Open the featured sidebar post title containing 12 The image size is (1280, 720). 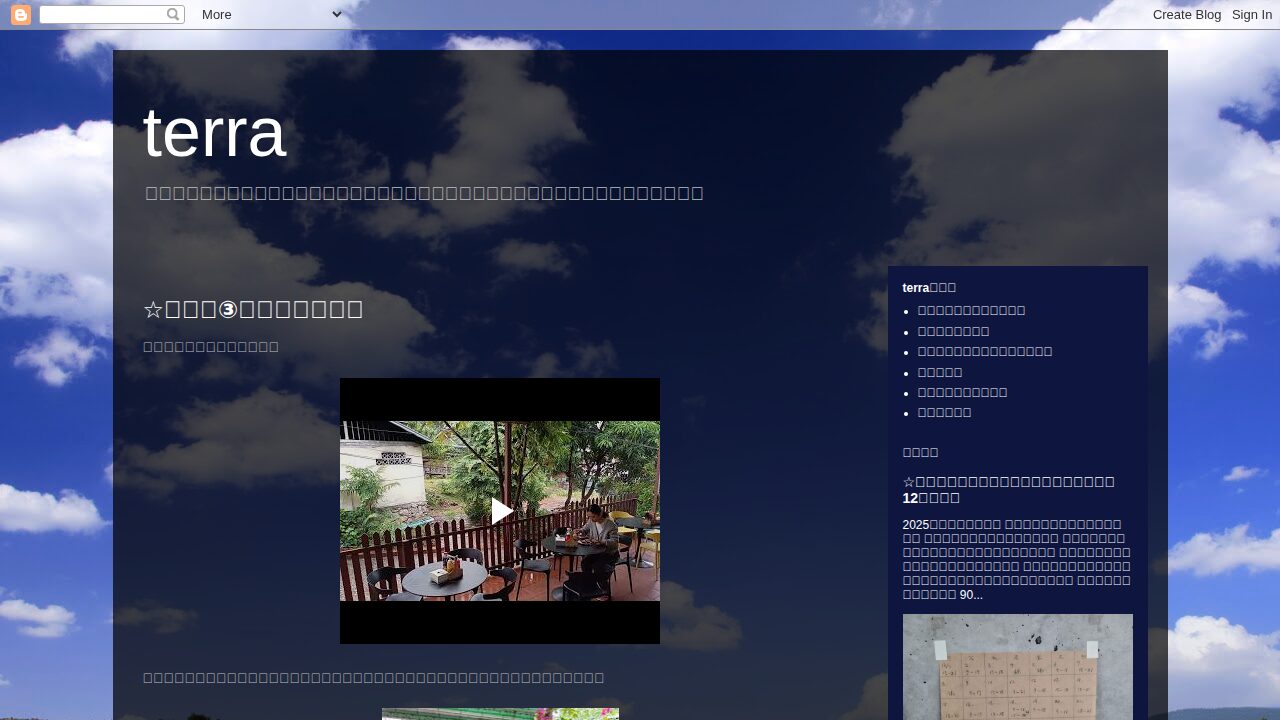point(1008,489)
